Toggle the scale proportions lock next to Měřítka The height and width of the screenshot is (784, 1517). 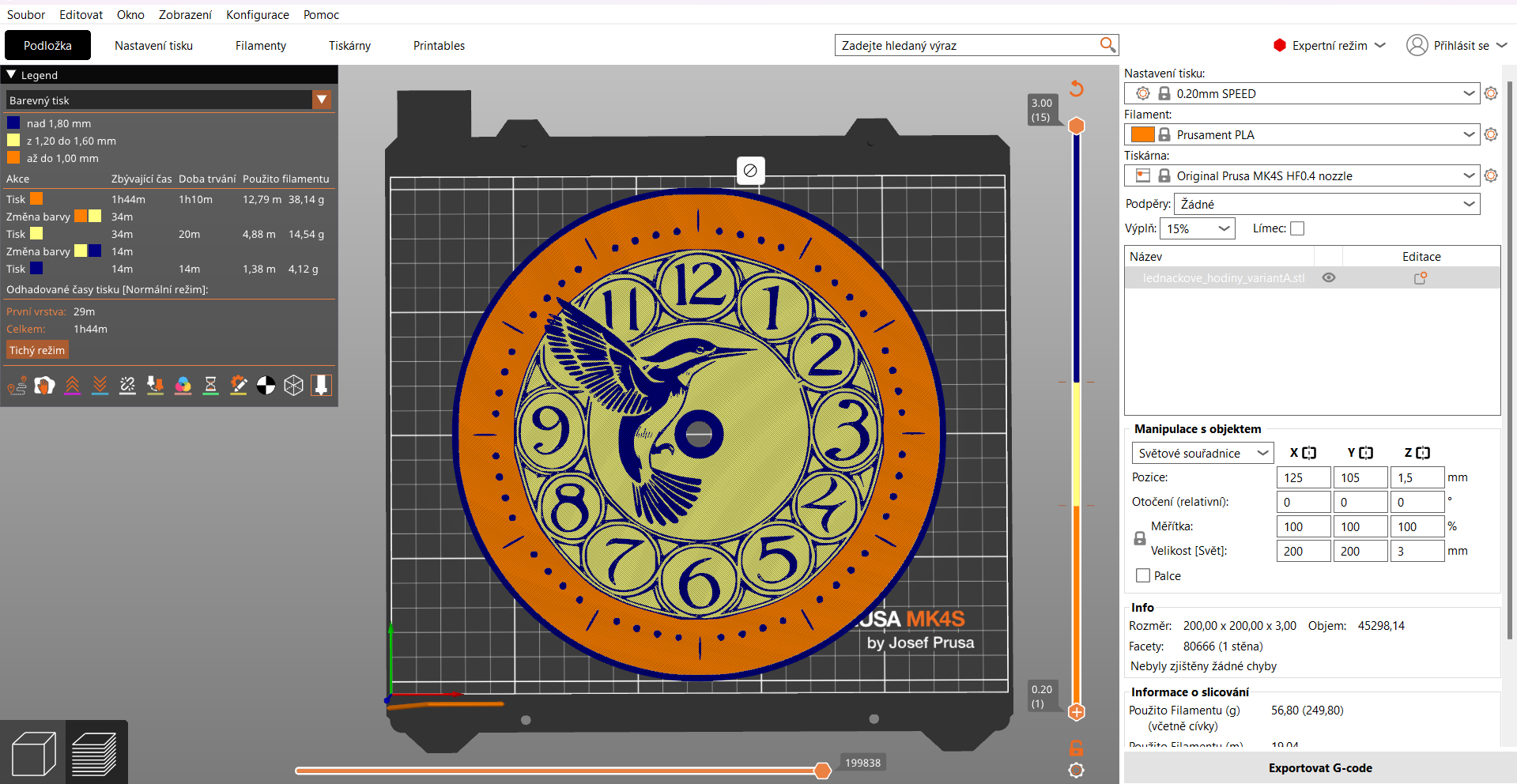(x=1140, y=538)
